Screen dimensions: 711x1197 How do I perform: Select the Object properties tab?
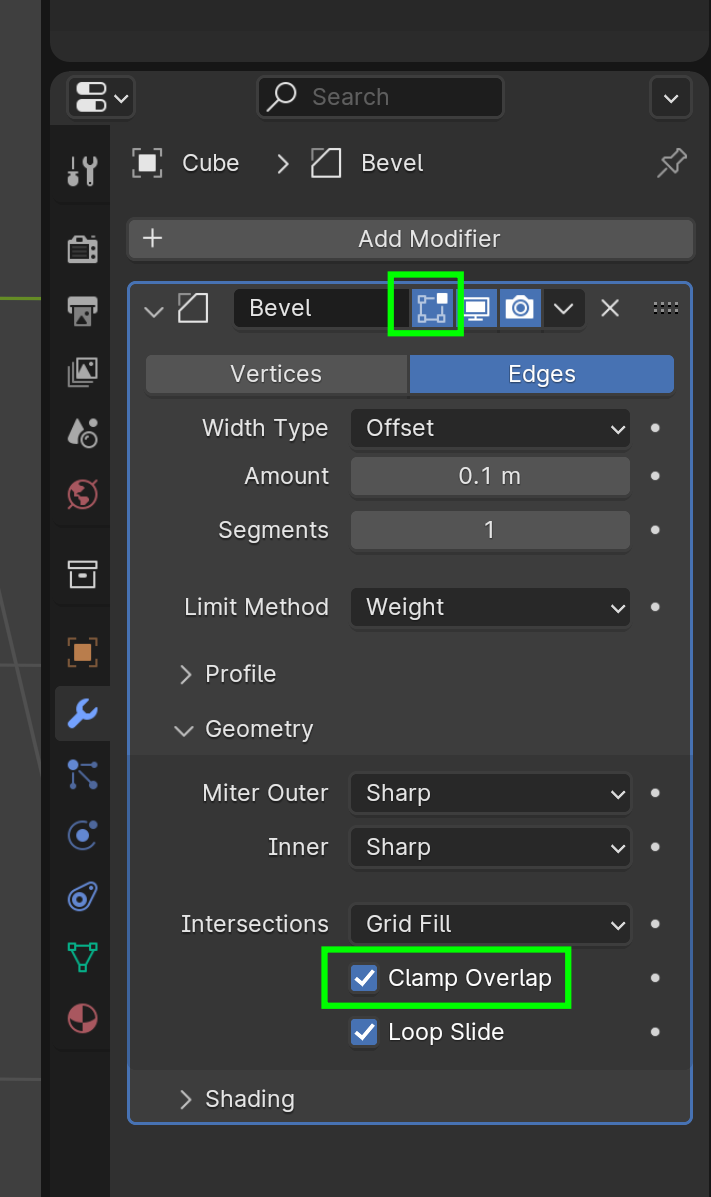(82, 652)
